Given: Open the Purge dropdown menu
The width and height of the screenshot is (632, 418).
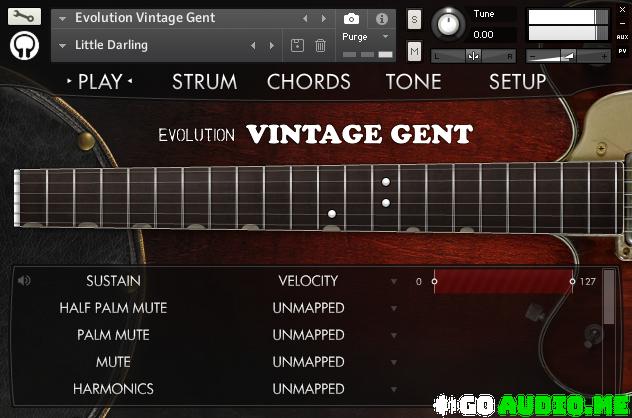Looking at the screenshot, I should [x=385, y=37].
